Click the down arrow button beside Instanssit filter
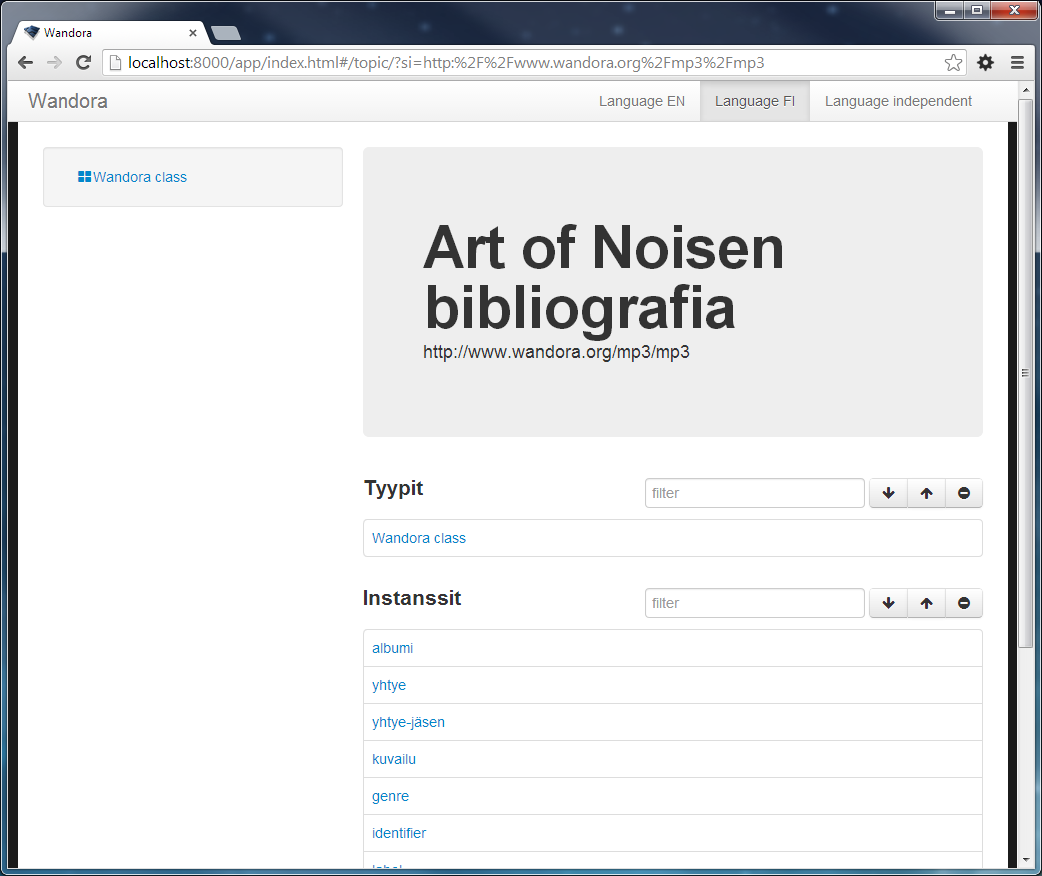The height and width of the screenshot is (876, 1042). tap(888, 603)
